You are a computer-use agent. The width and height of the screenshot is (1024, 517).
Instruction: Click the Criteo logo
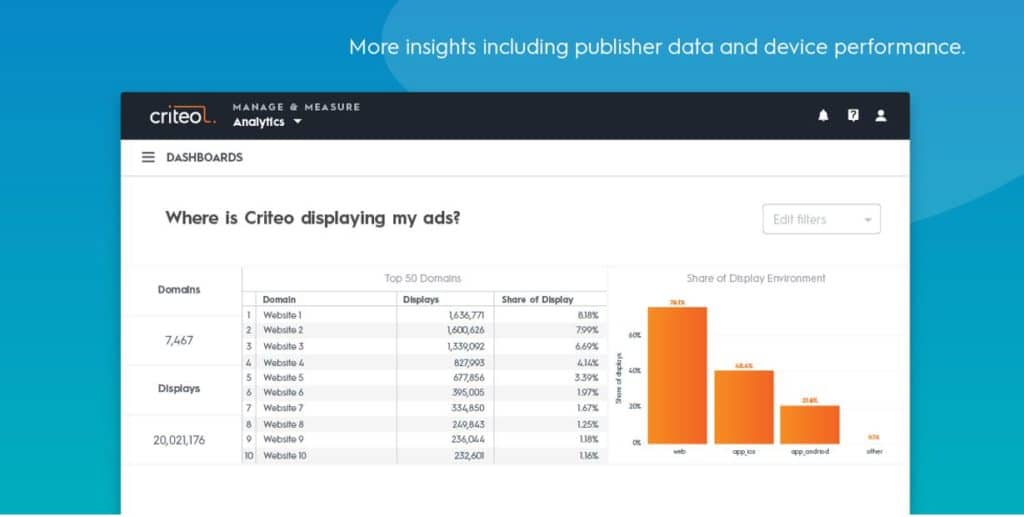click(182, 116)
